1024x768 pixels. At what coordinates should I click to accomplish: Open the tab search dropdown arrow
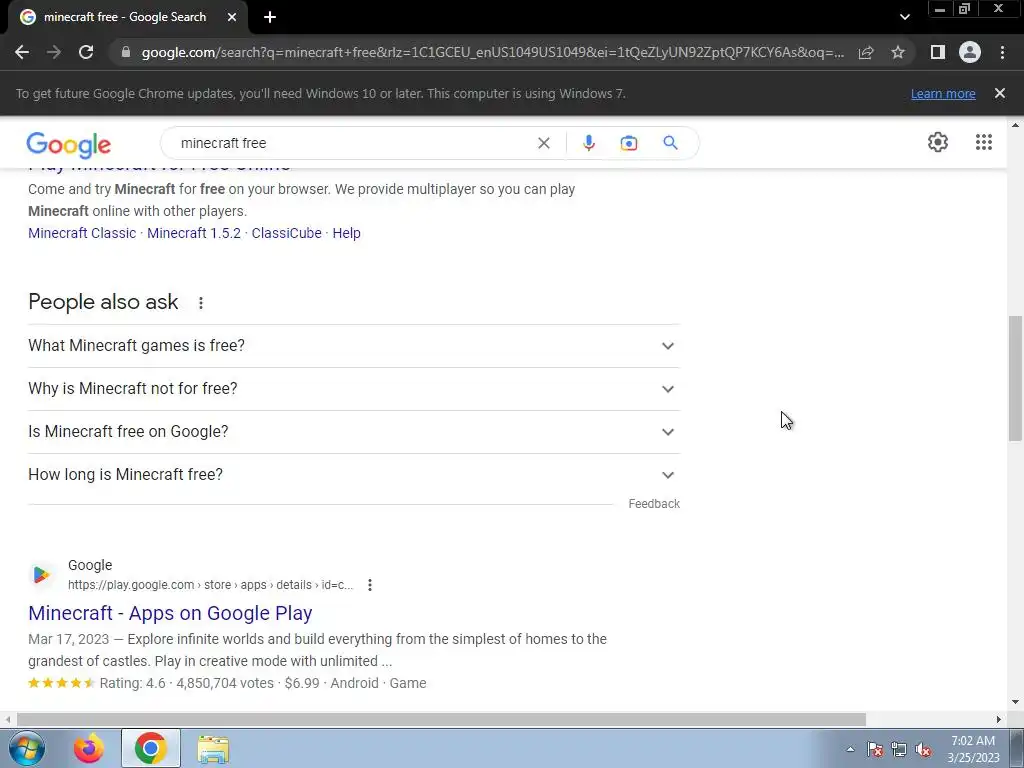(x=904, y=17)
